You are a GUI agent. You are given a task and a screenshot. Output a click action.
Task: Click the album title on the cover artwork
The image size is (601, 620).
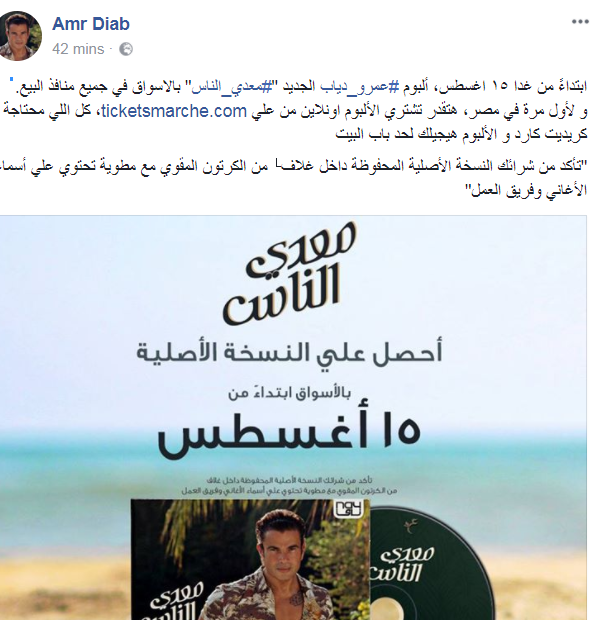[175, 603]
